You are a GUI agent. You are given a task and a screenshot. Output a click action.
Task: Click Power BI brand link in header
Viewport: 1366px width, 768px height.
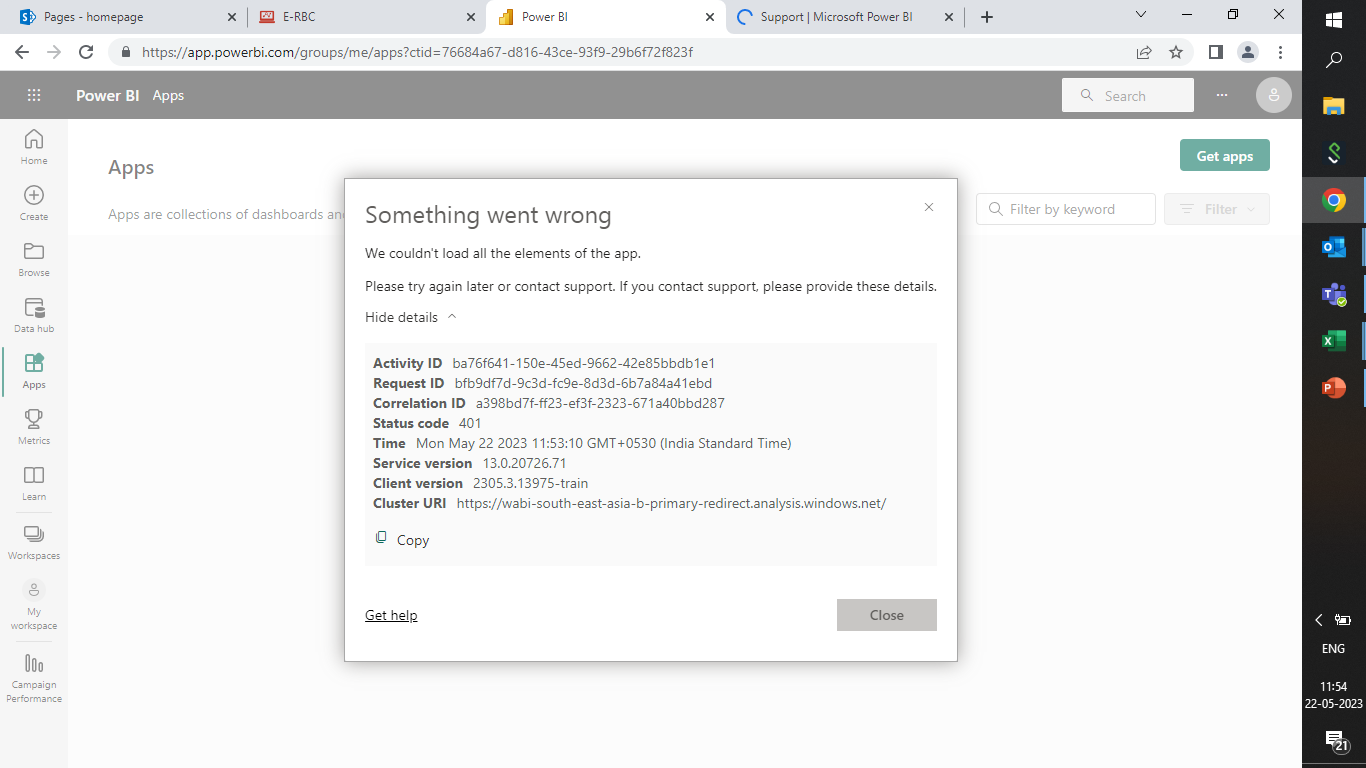tap(108, 96)
